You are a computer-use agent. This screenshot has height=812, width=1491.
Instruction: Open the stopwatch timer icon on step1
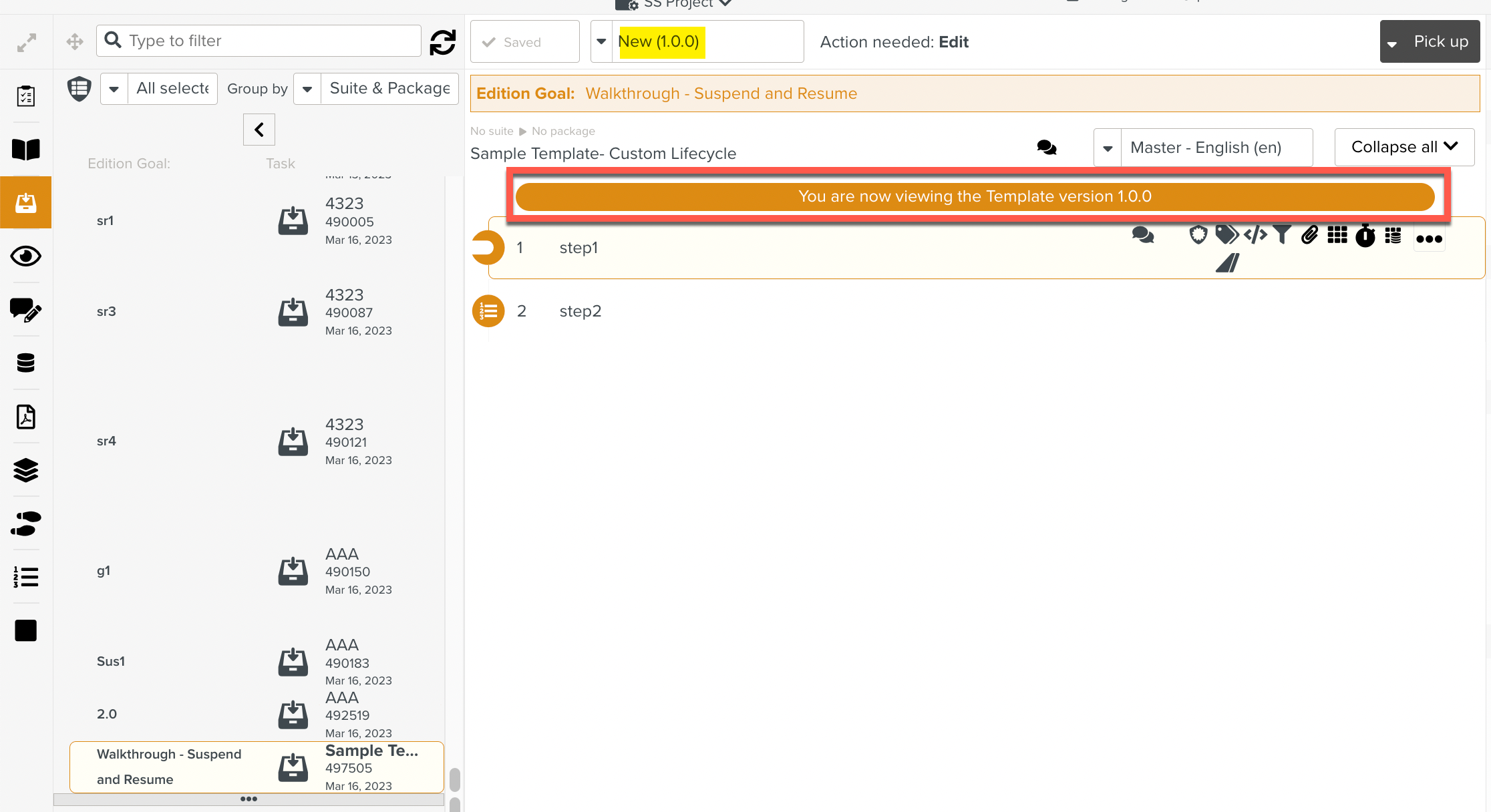click(1365, 236)
